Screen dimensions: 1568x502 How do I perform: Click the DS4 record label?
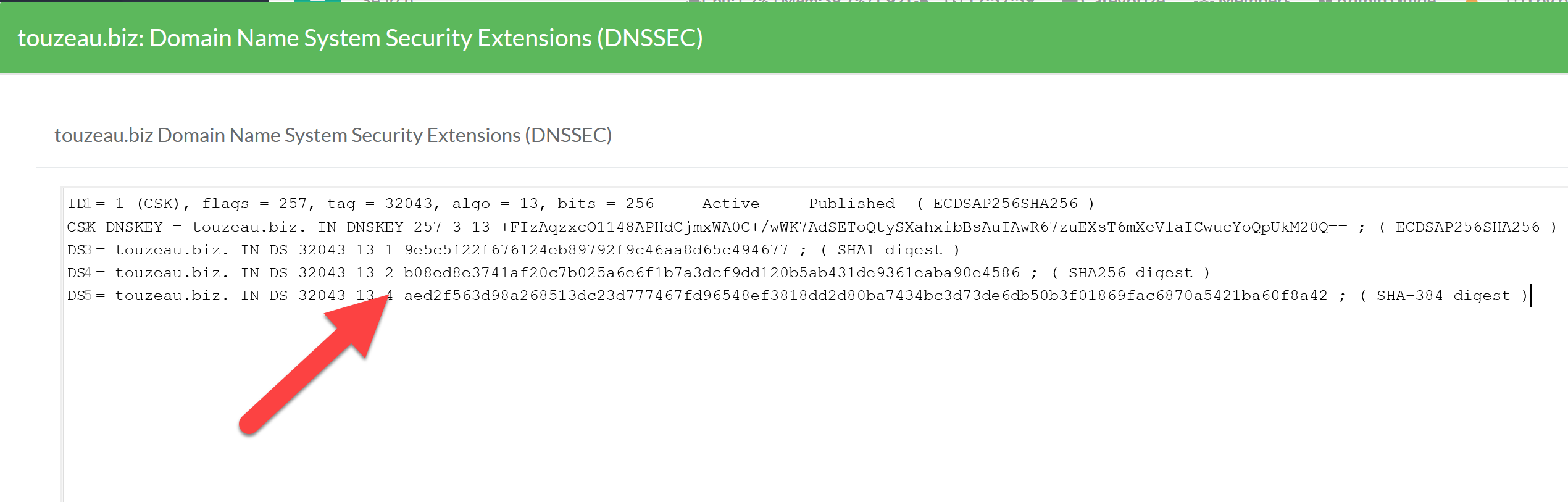point(79,273)
